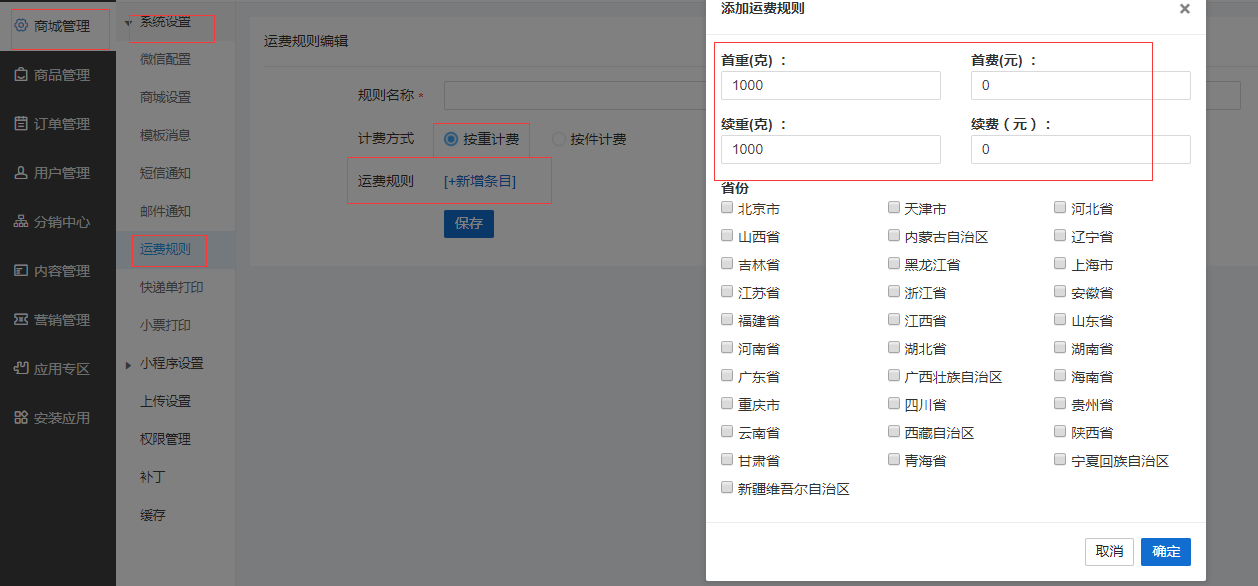Go to 权限管理 settings page

tap(165, 439)
